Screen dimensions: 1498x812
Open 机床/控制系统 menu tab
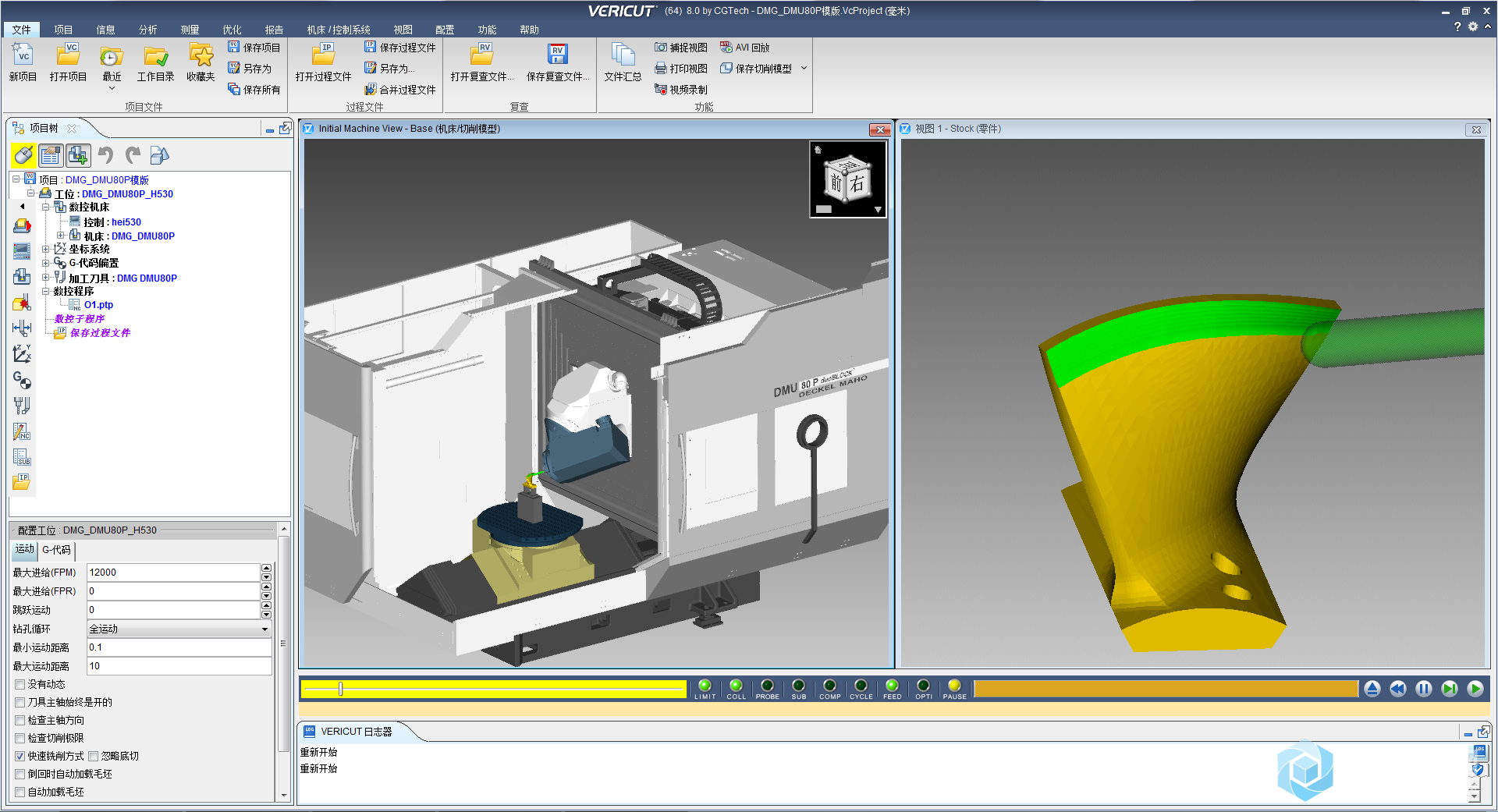click(x=339, y=30)
